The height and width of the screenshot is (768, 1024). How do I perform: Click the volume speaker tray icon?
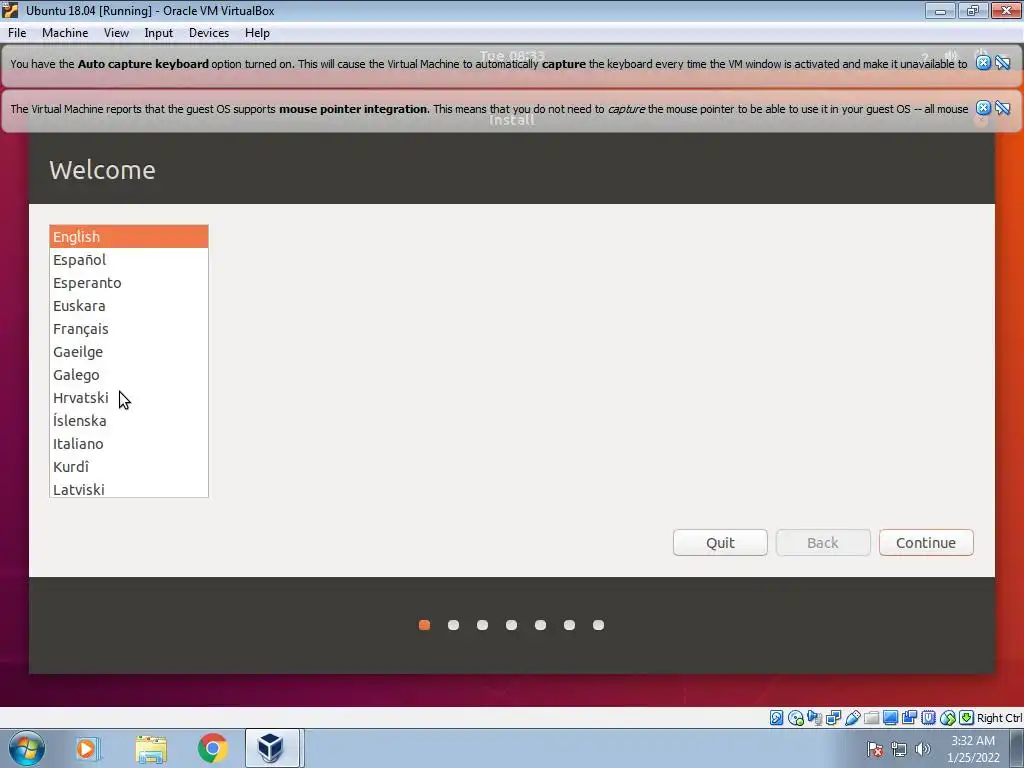[x=922, y=749]
